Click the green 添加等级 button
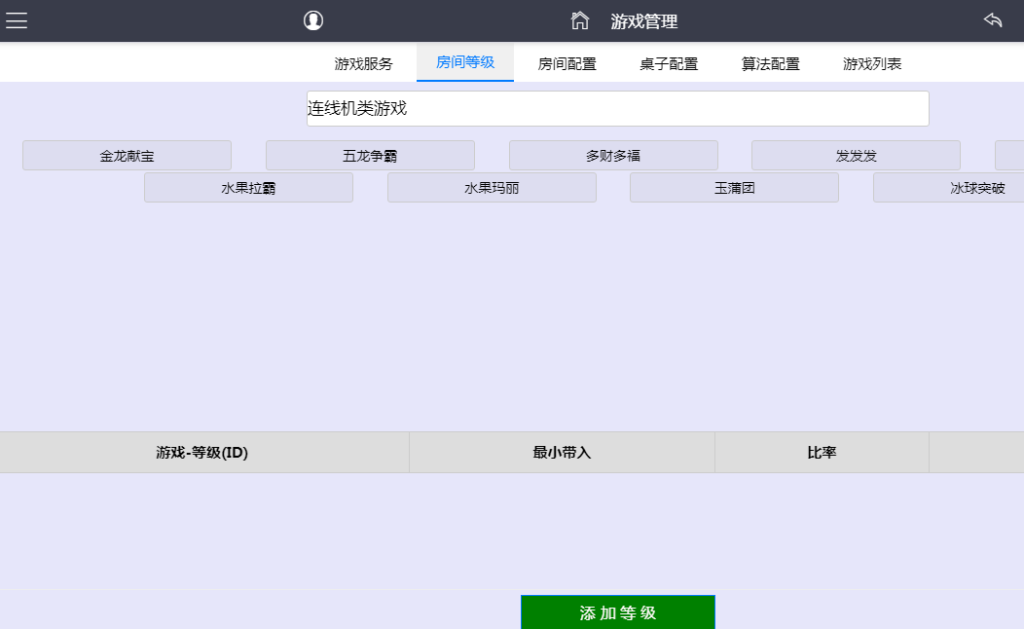1024x629 pixels. pyautogui.click(x=617, y=612)
